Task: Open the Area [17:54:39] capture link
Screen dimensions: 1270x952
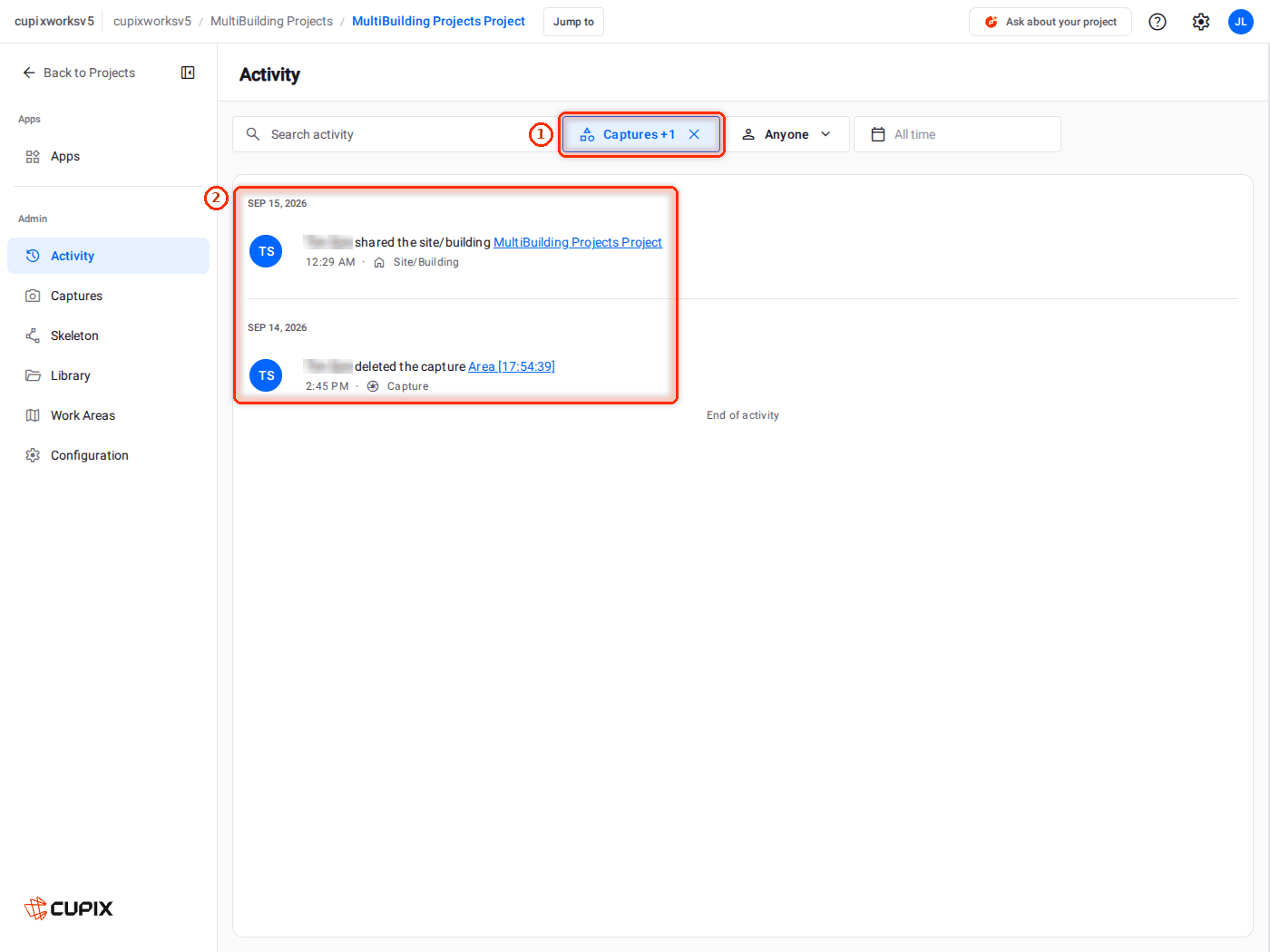Action: pos(512,366)
